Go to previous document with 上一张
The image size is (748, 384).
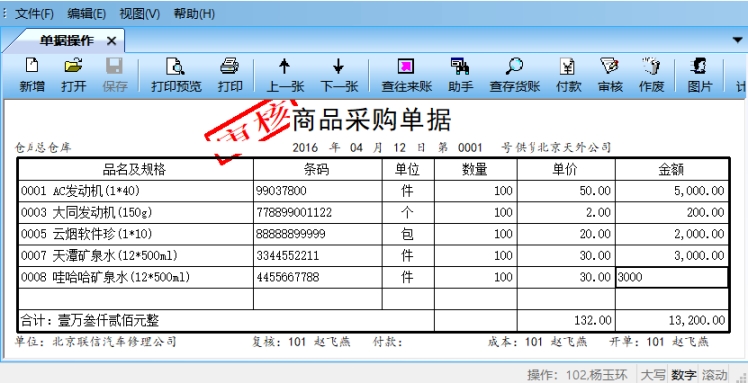click(x=285, y=75)
